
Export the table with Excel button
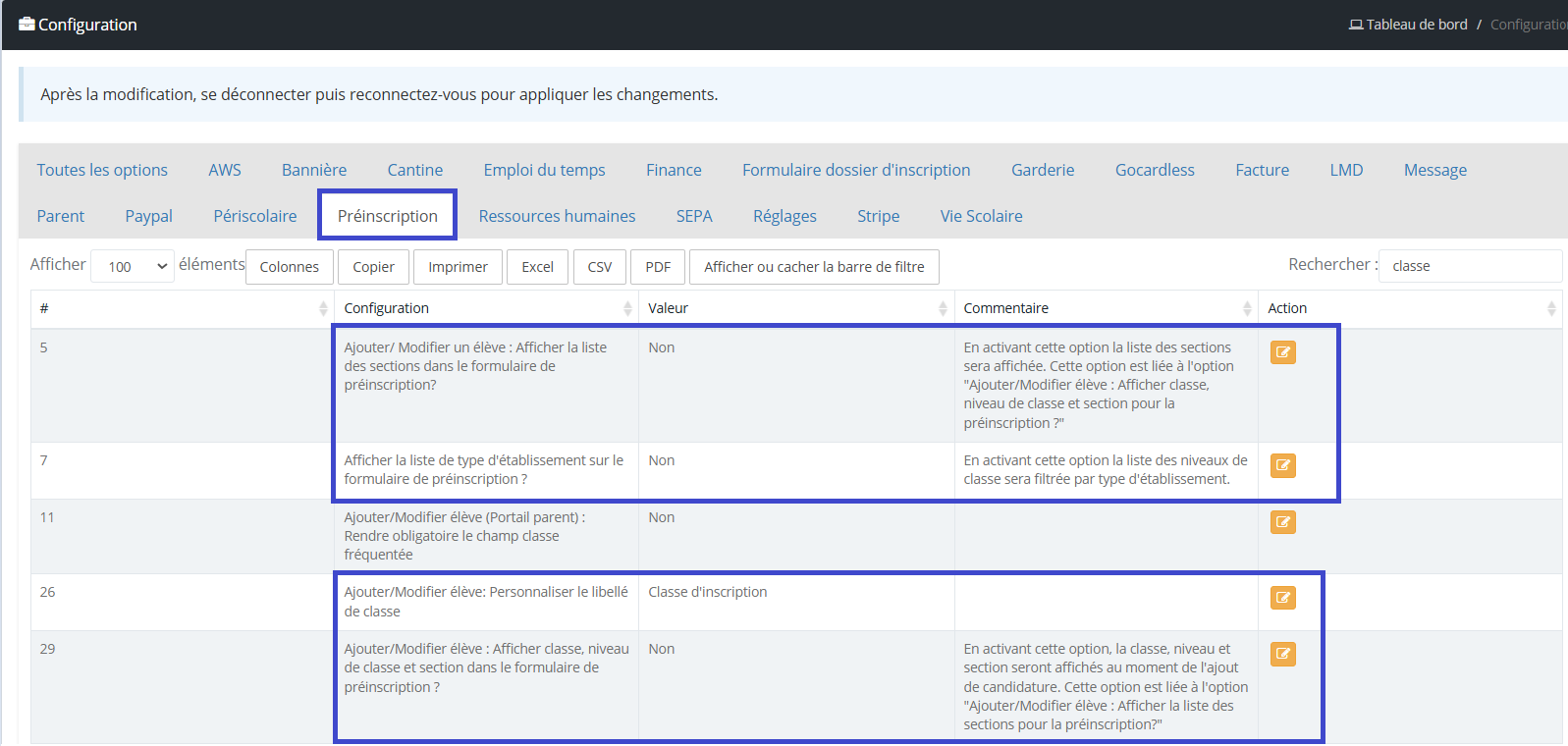point(538,267)
